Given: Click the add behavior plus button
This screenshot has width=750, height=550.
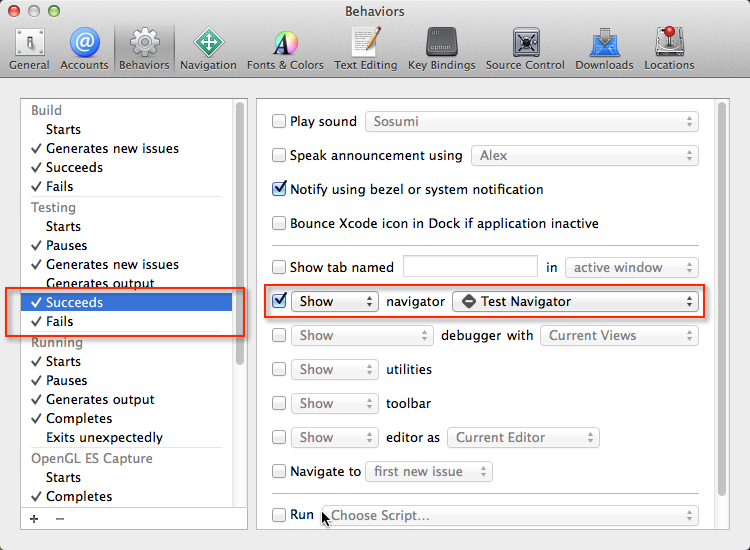Looking at the screenshot, I should [x=34, y=519].
